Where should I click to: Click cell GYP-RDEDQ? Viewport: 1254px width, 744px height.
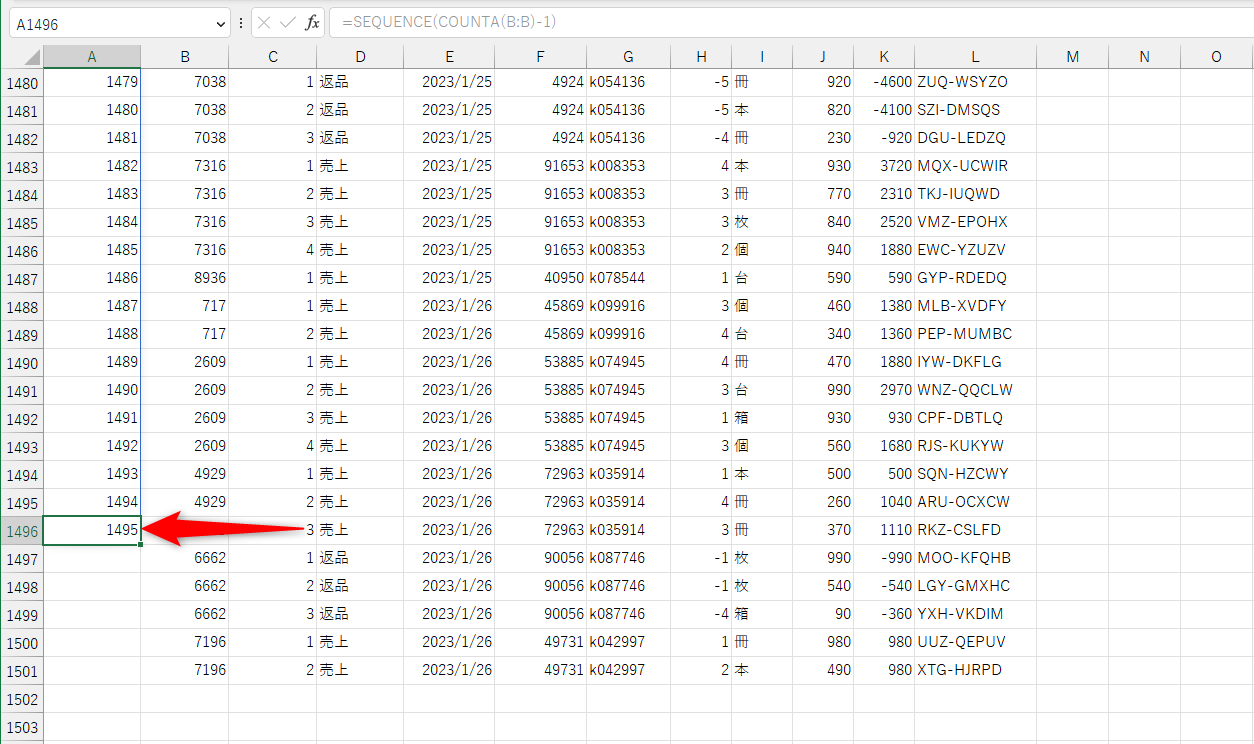tap(976, 278)
